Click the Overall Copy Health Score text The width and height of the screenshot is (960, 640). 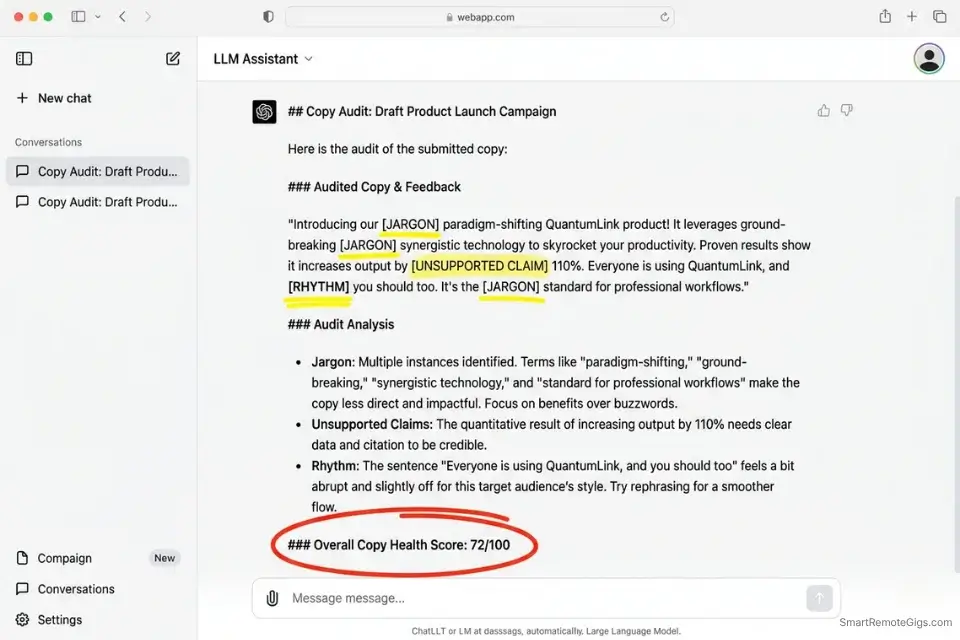[399, 544]
